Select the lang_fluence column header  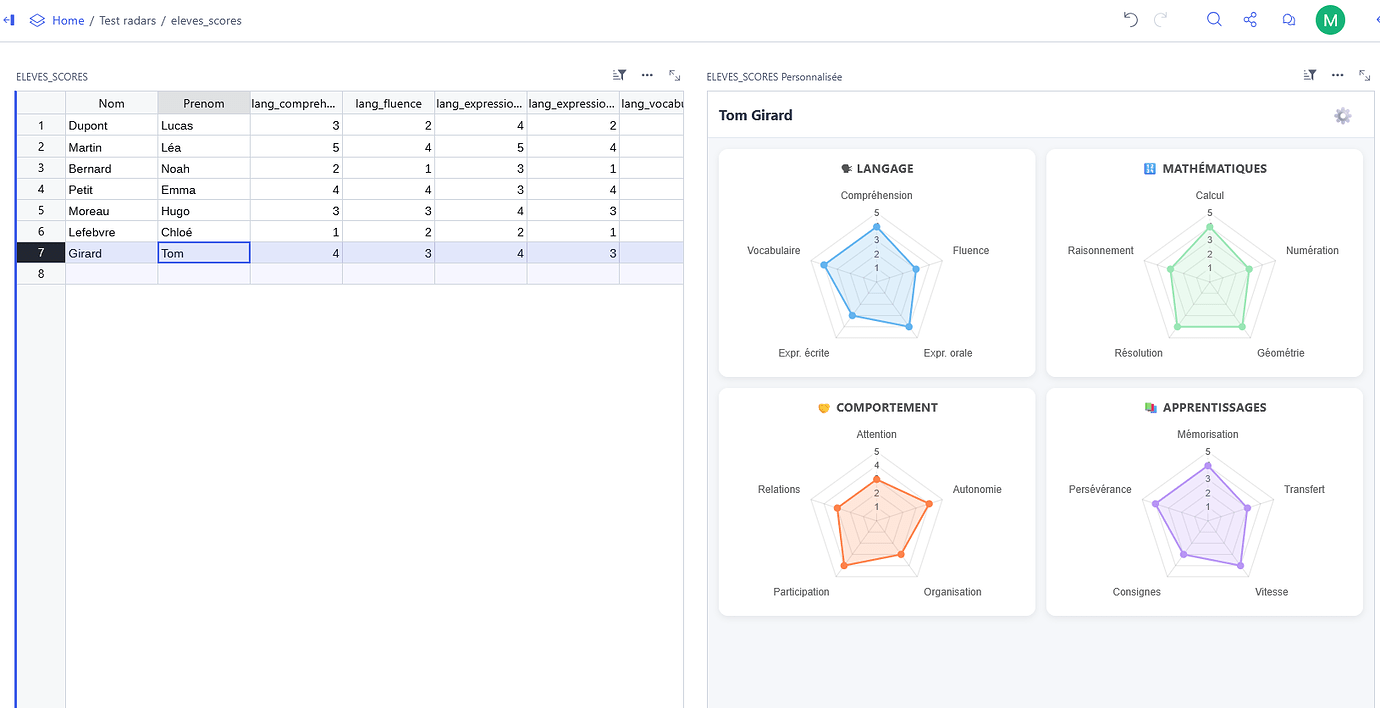click(x=388, y=103)
